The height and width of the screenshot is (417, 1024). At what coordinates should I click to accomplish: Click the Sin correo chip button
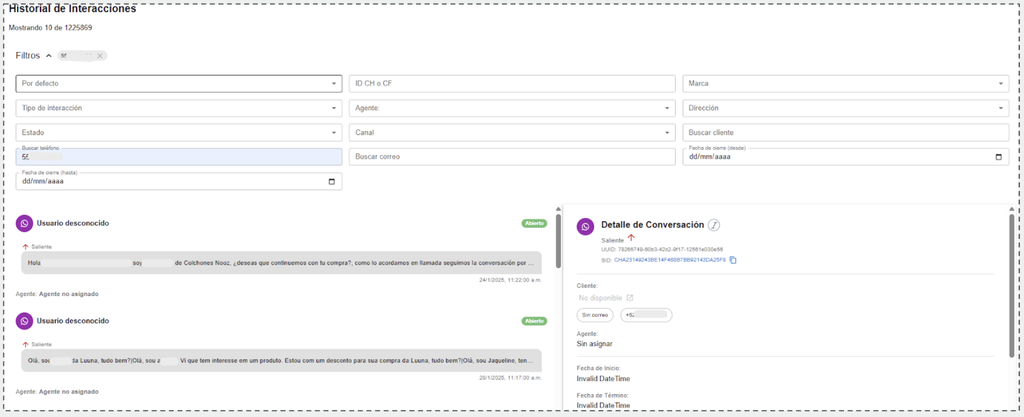coord(595,315)
